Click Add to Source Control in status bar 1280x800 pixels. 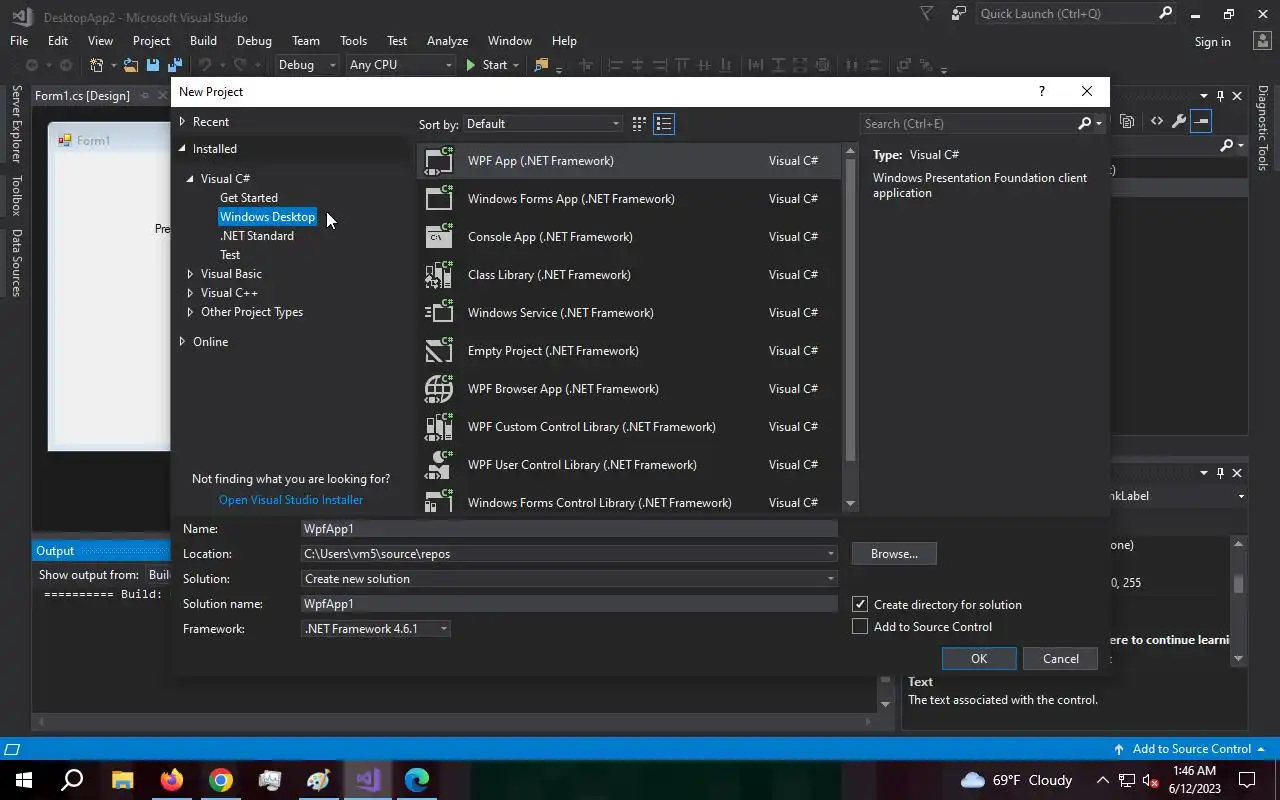click(1191, 748)
